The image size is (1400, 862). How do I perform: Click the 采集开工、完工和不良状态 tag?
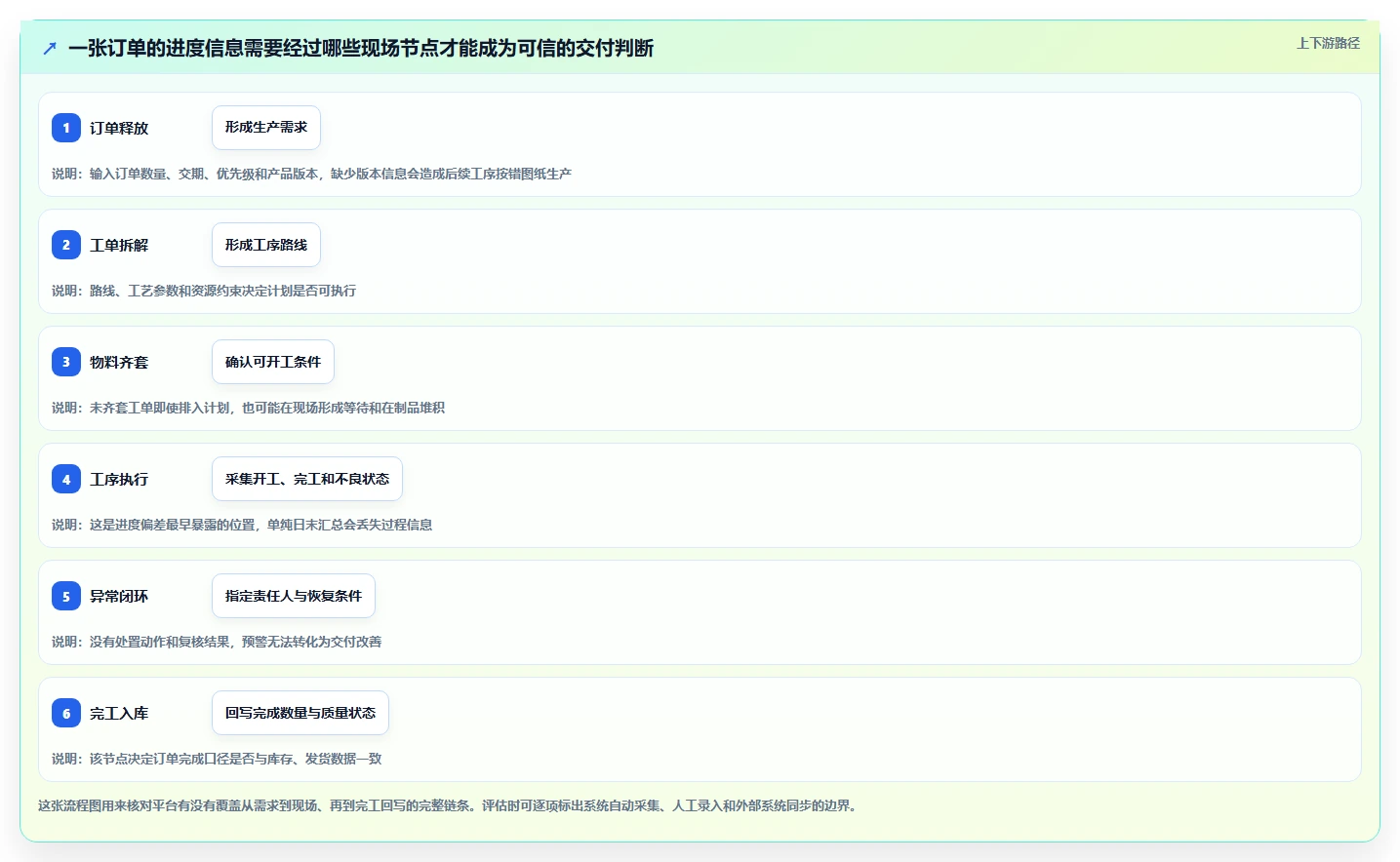click(307, 479)
